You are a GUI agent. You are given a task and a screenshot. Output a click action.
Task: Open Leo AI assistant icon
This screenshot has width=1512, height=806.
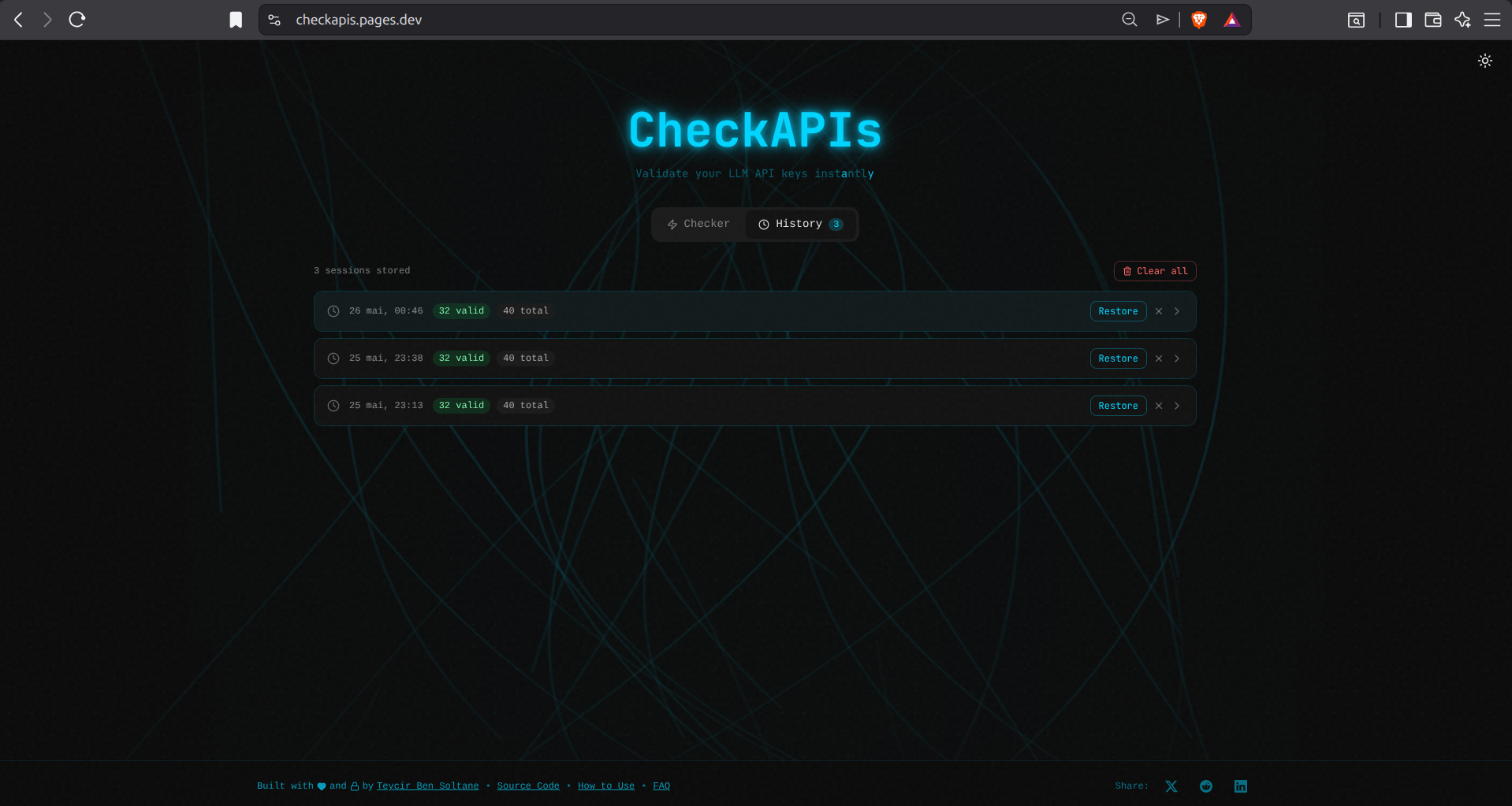point(1463,20)
